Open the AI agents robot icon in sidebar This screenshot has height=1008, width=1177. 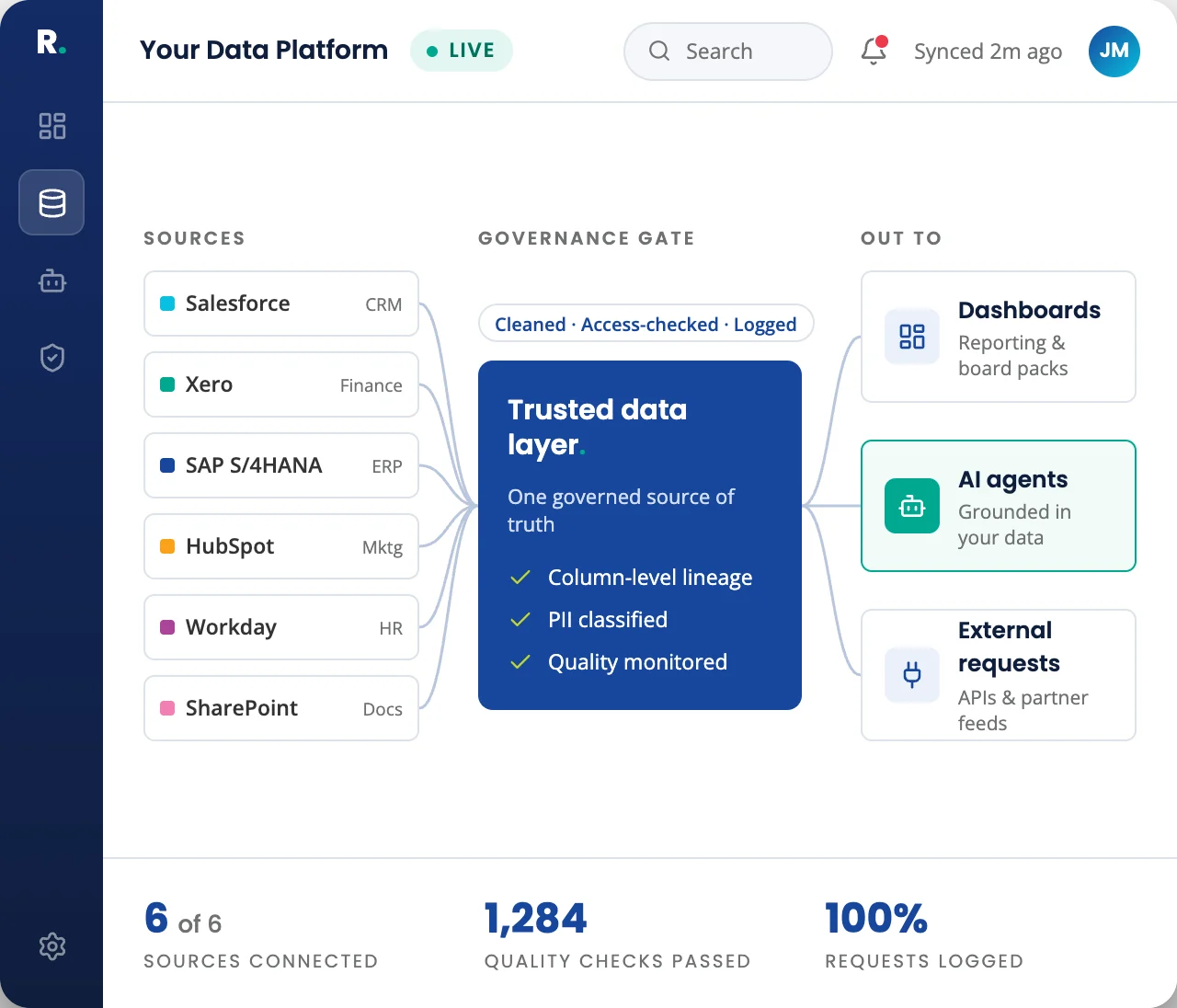click(52, 281)
